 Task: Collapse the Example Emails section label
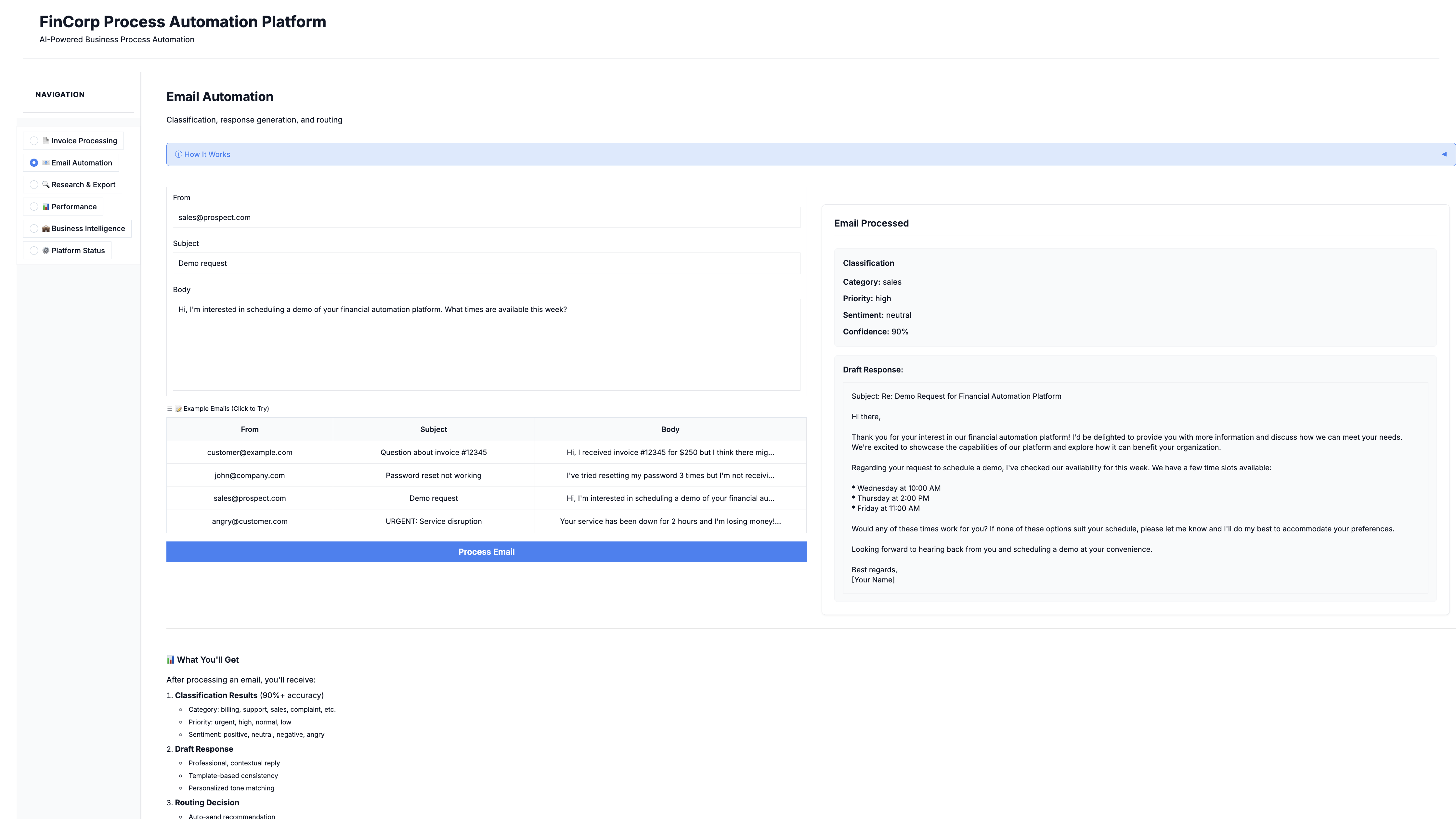point(226,409)
